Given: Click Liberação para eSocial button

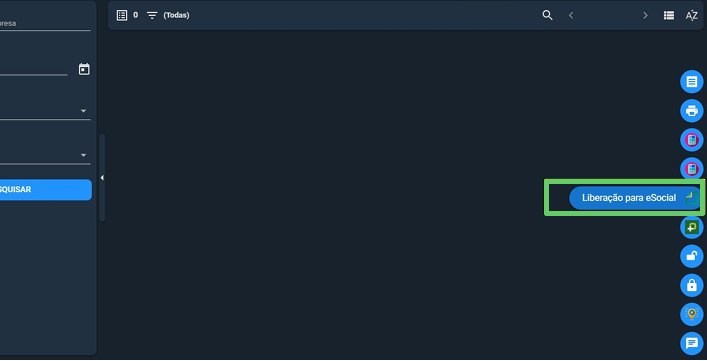Looking at the screenshot, I should pyautogui.click(x=634, y=198).
